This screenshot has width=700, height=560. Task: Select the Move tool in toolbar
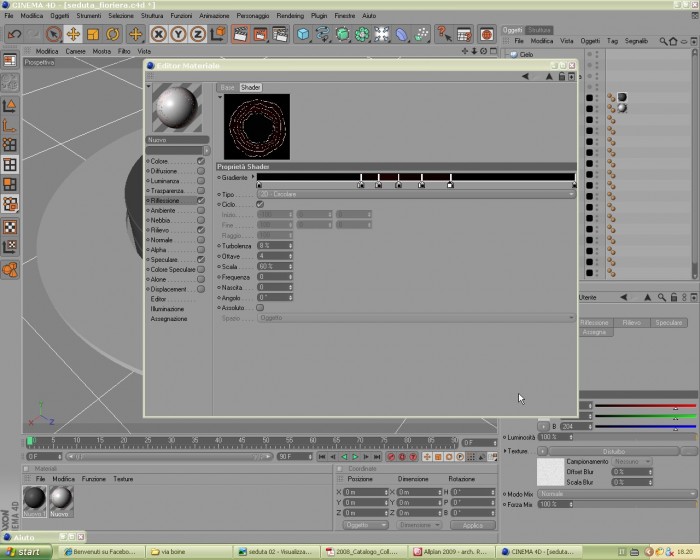(73, 34)
